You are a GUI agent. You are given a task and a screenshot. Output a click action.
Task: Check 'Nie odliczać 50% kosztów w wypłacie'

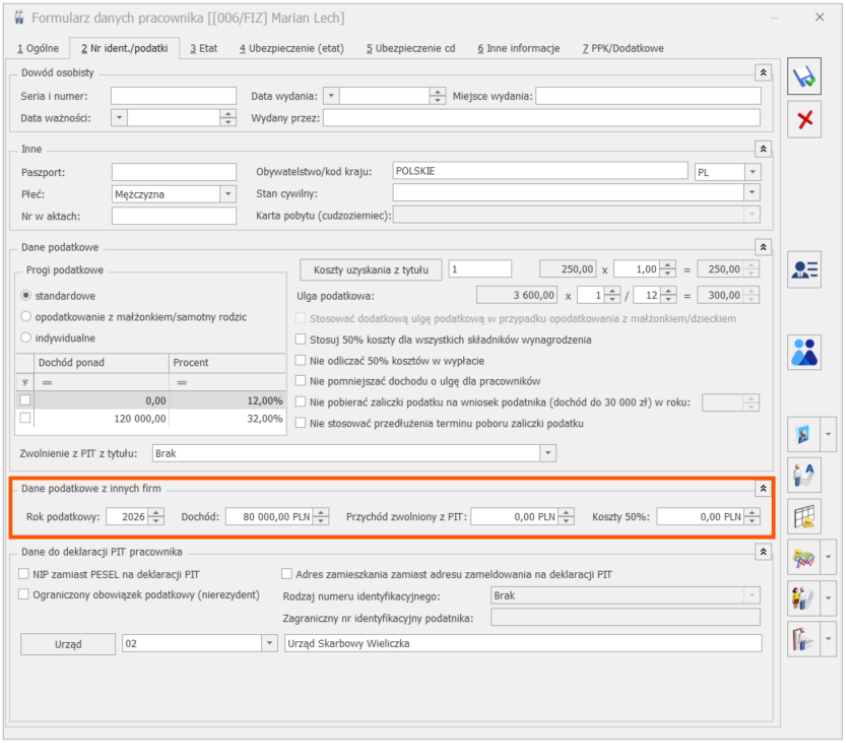301,360
